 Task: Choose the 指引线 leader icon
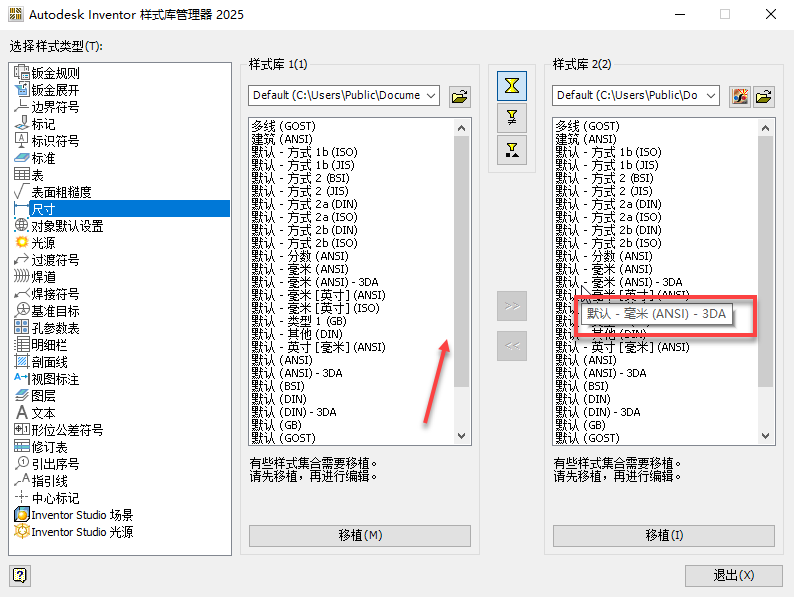[21, 481]
